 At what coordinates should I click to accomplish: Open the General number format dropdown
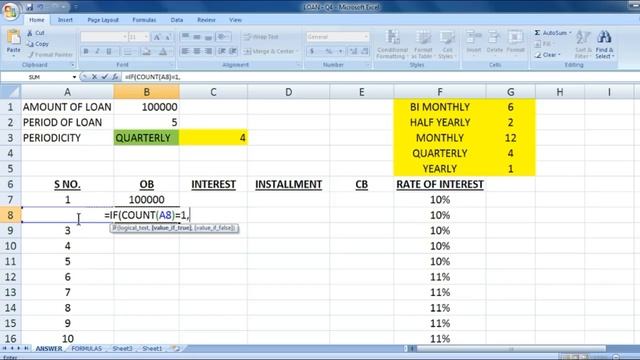[366, 37]
